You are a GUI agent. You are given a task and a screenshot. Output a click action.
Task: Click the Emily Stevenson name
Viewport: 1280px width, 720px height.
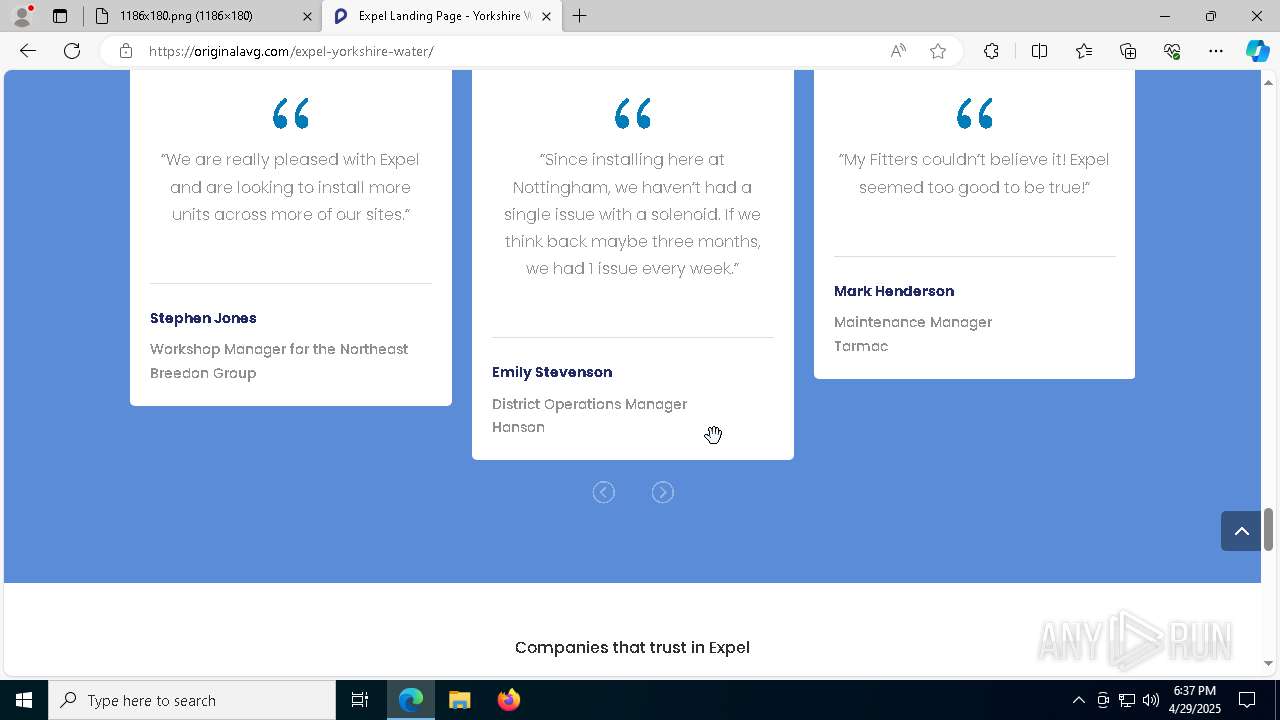coord(552,372)
